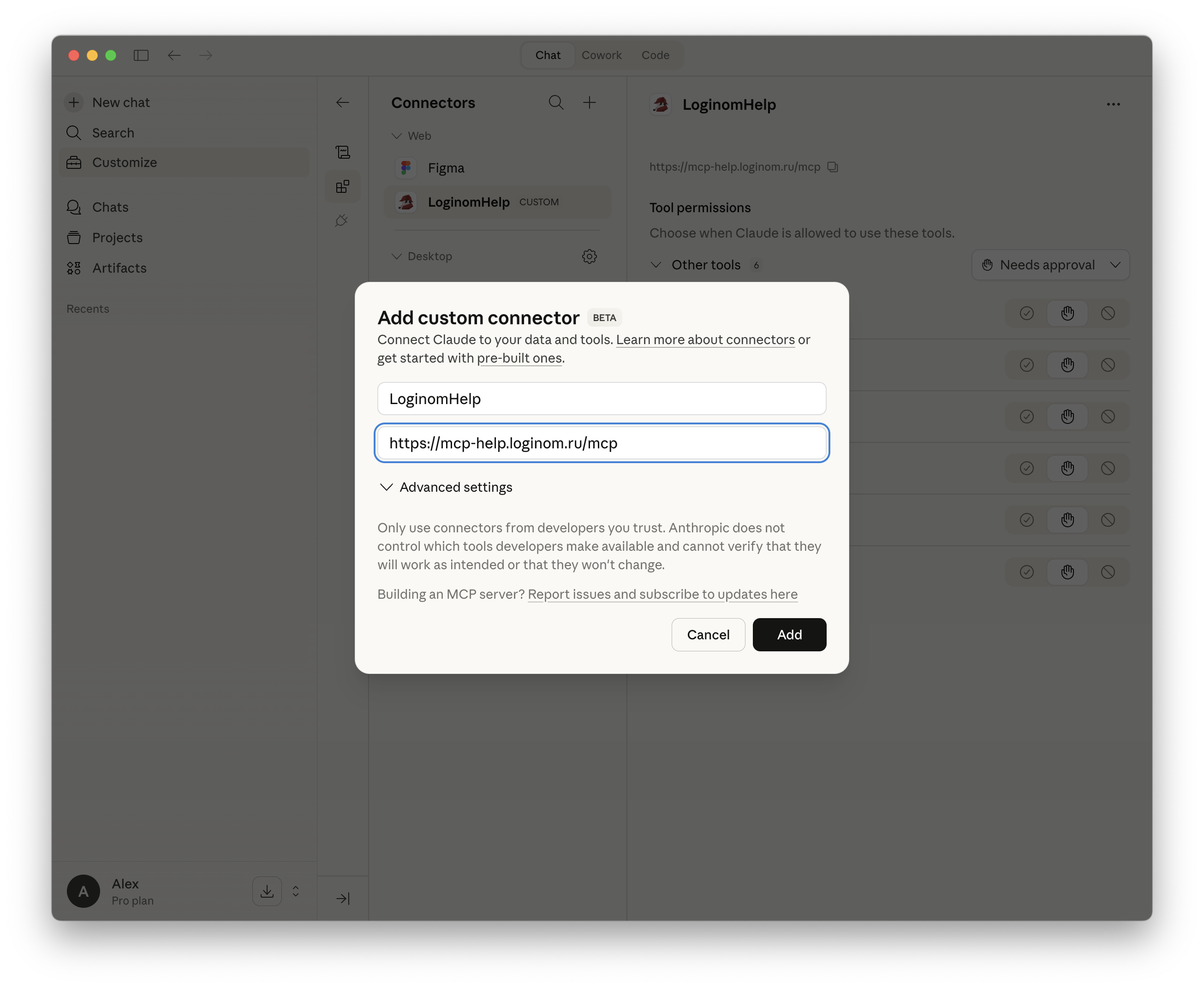Toggle the sidebar panel icon in title bar
The width and height of the screenshot is (1204, 989).
(141, 55)
